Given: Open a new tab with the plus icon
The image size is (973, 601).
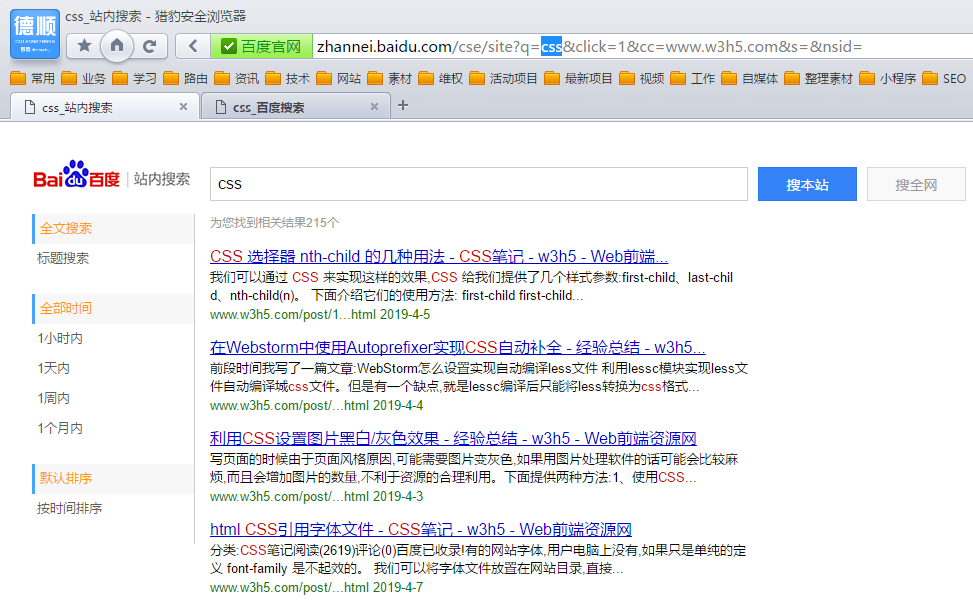Looking at the screenshot, I should point(402,105).
